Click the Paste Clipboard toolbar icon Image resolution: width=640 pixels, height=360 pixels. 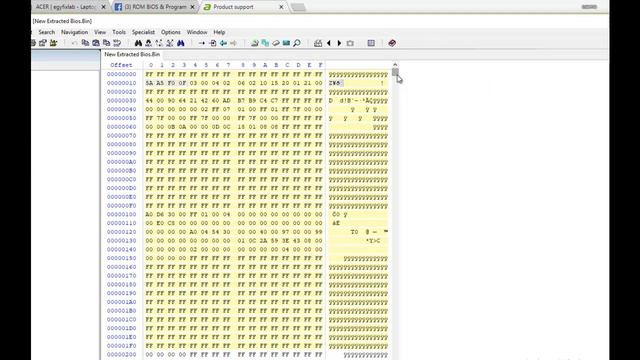click(107, 43)
